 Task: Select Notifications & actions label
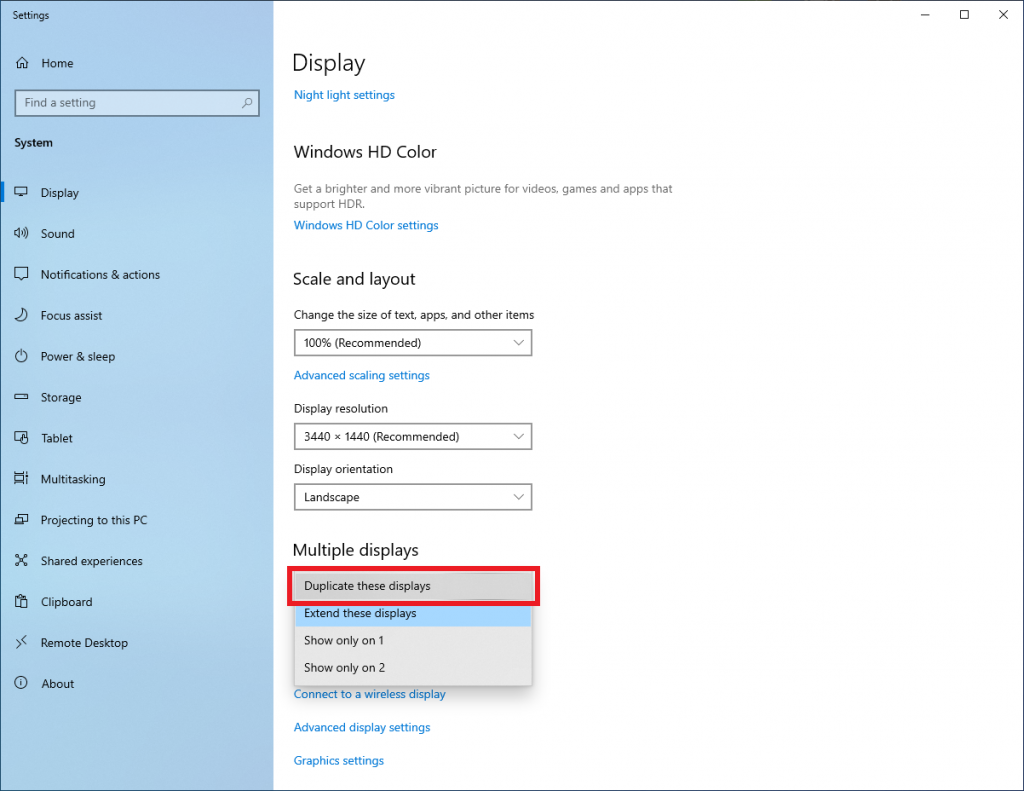click(x=100, y=275)
